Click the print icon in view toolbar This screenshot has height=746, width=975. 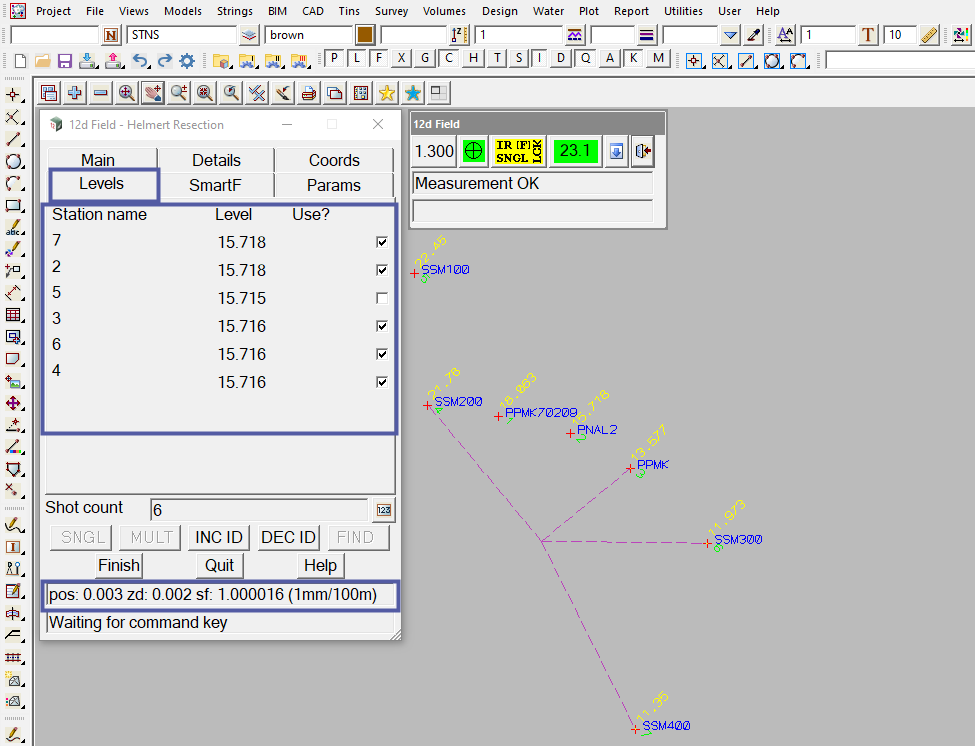pos(309,93)
